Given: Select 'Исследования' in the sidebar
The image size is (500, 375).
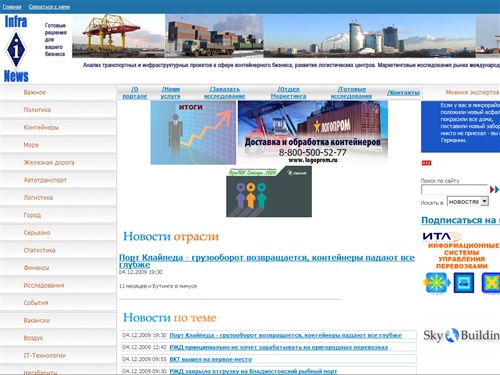Looking at the screenshot, I should coord(58,285).
